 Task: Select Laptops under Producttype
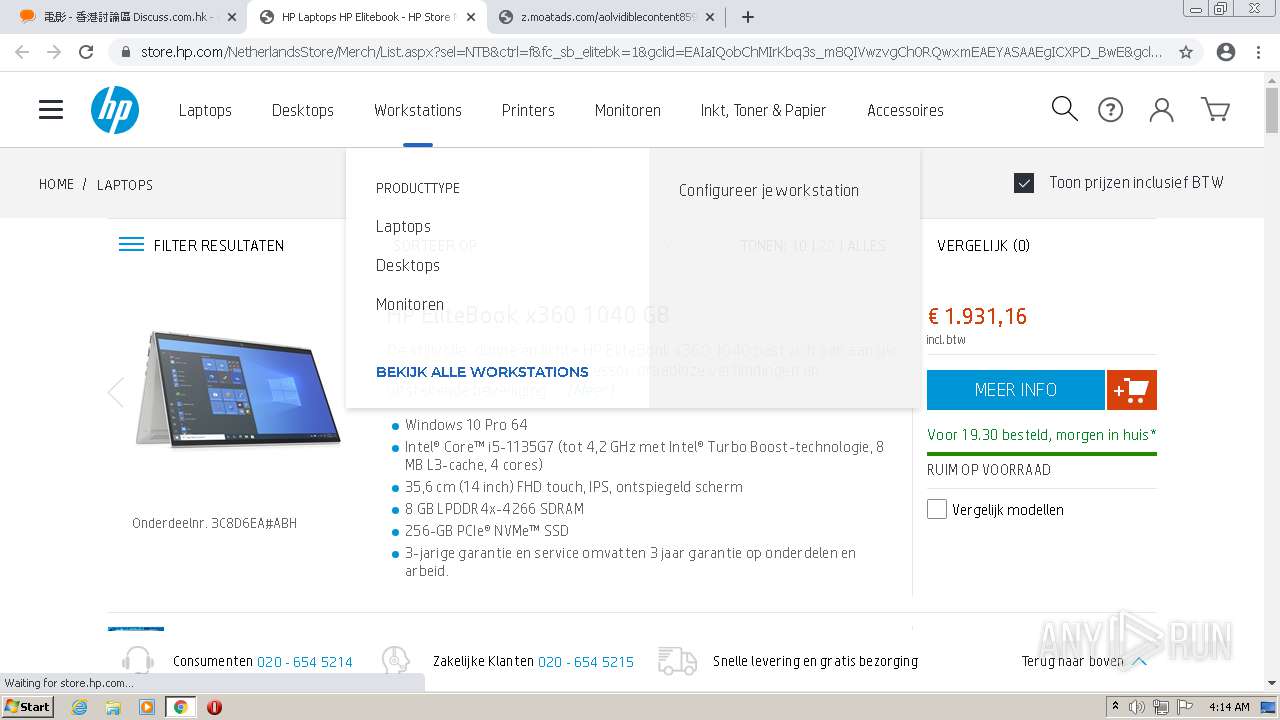click(x=403, y=226)
